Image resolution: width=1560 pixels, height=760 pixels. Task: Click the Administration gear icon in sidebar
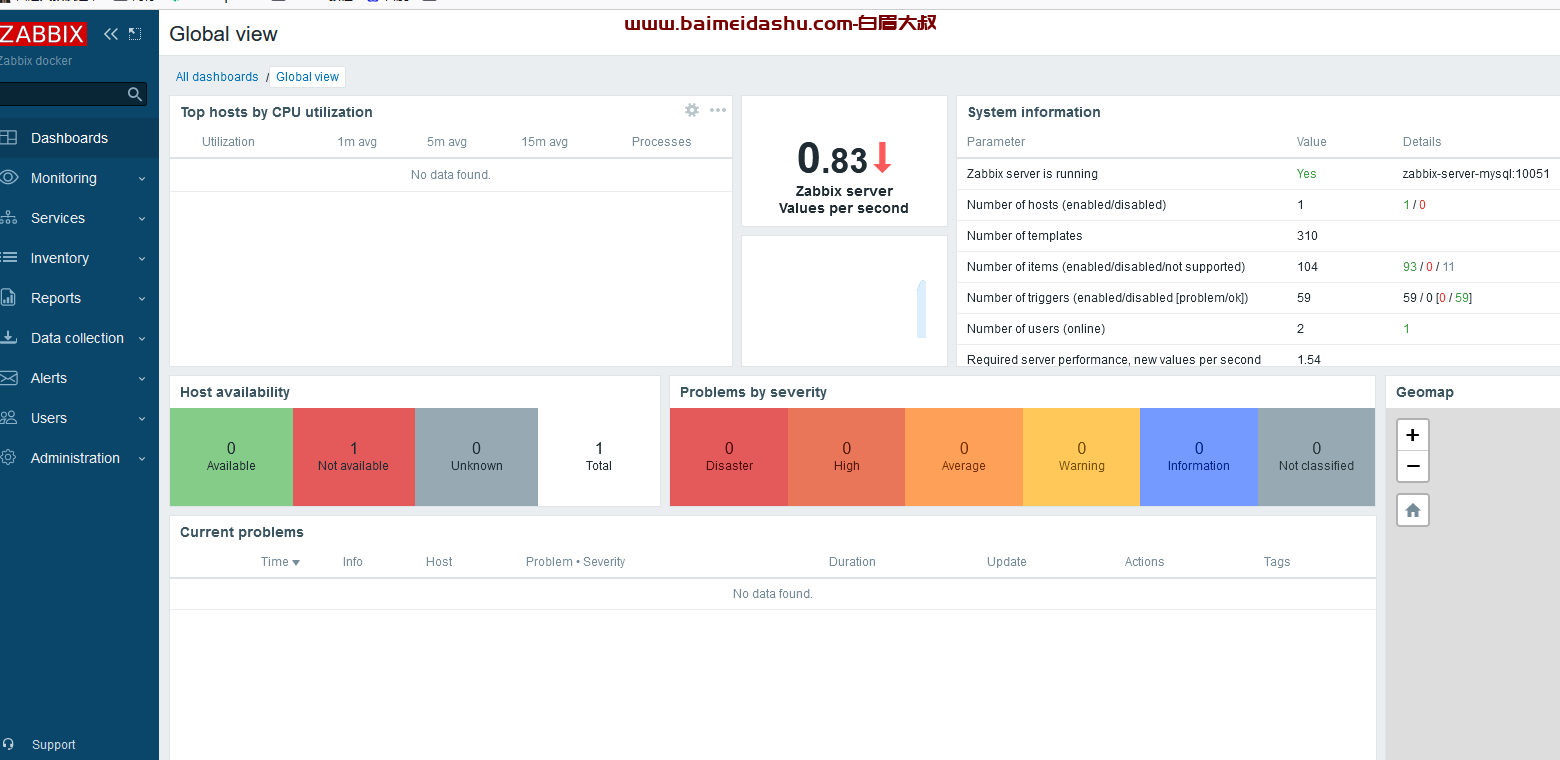point(9,458)
